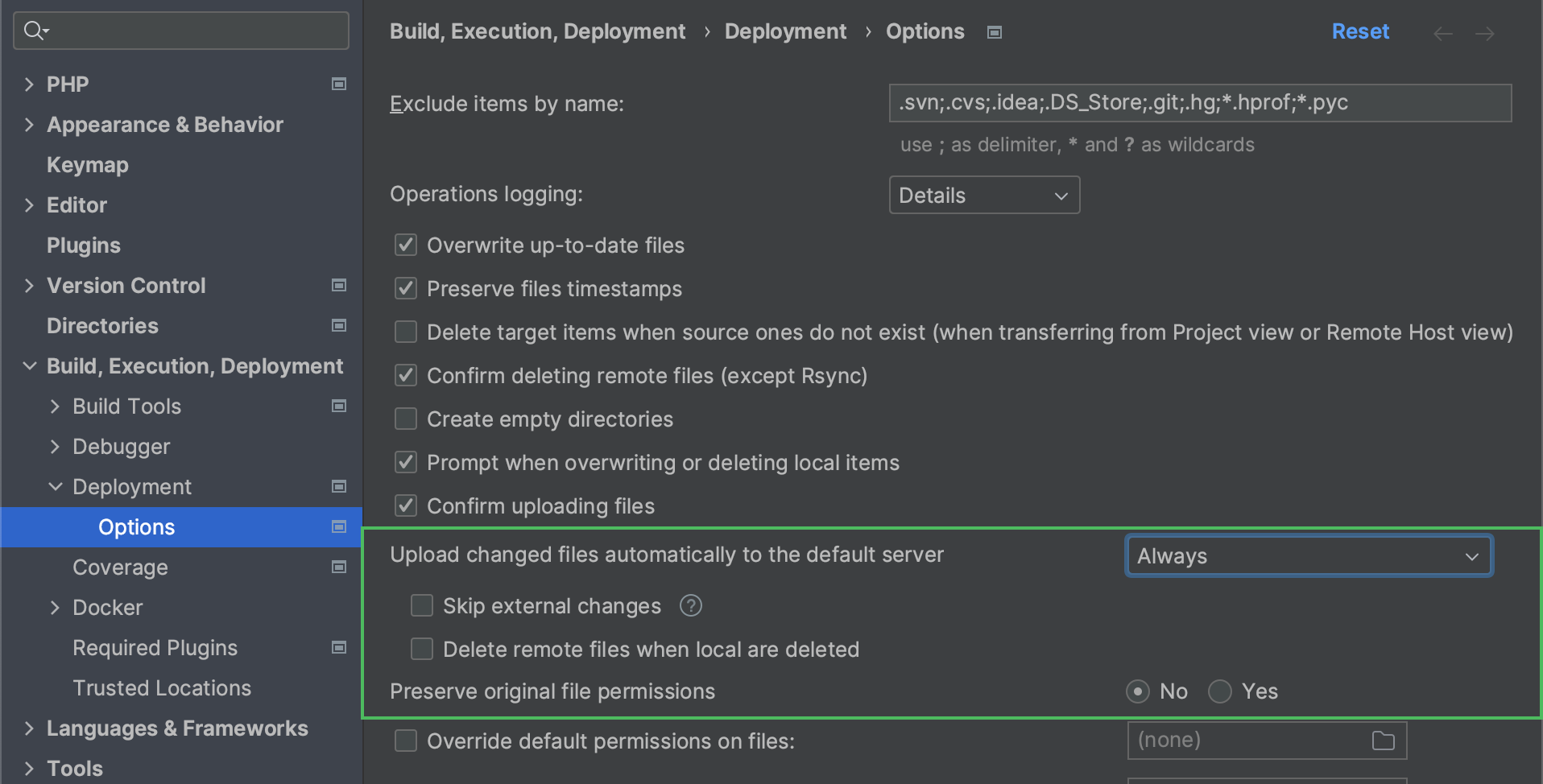Image resolution: width=1543 pixels, height=784 pixels.
Task: Click the forward navigation arrow
Action: click(1484, 33)
